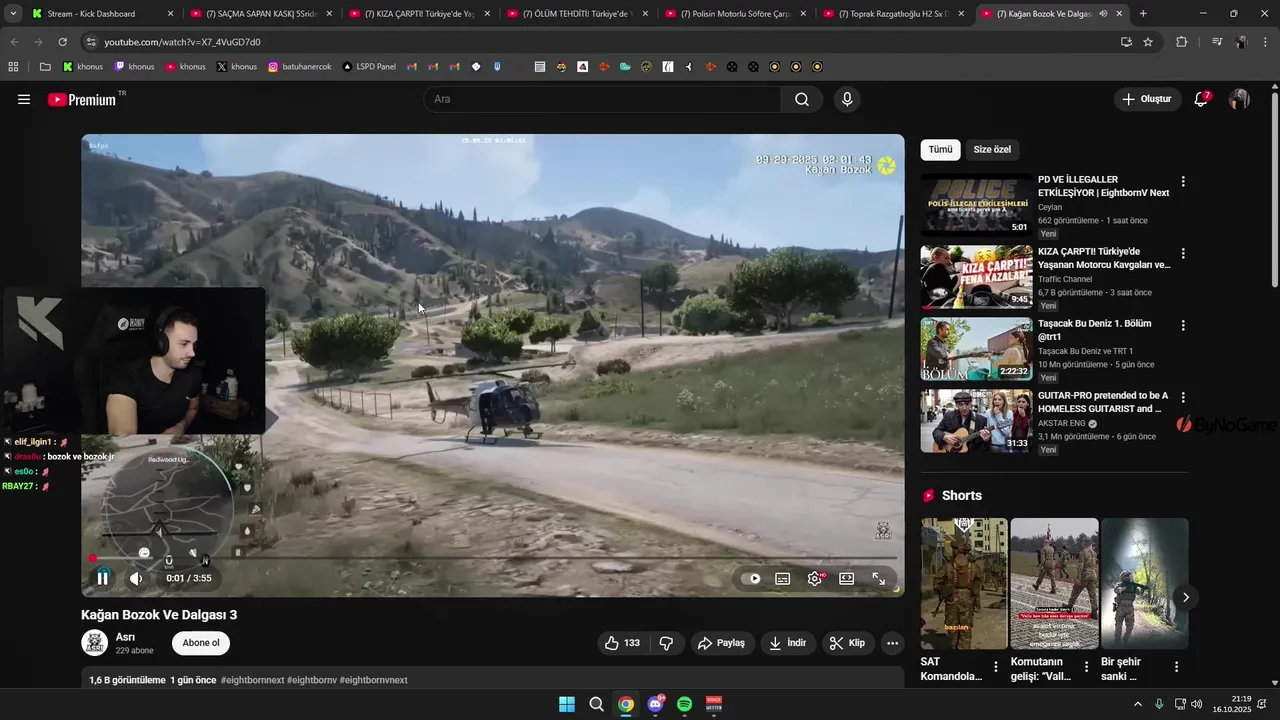Image resolution: width=1280 pixels, height=720 pixels.
Task: Click the Paylaş share button
Action: tap(721, 643)
